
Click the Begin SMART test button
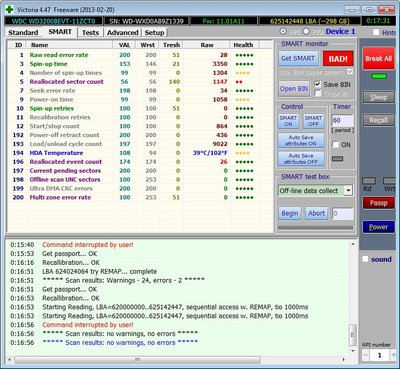click(x=290, y=213)
